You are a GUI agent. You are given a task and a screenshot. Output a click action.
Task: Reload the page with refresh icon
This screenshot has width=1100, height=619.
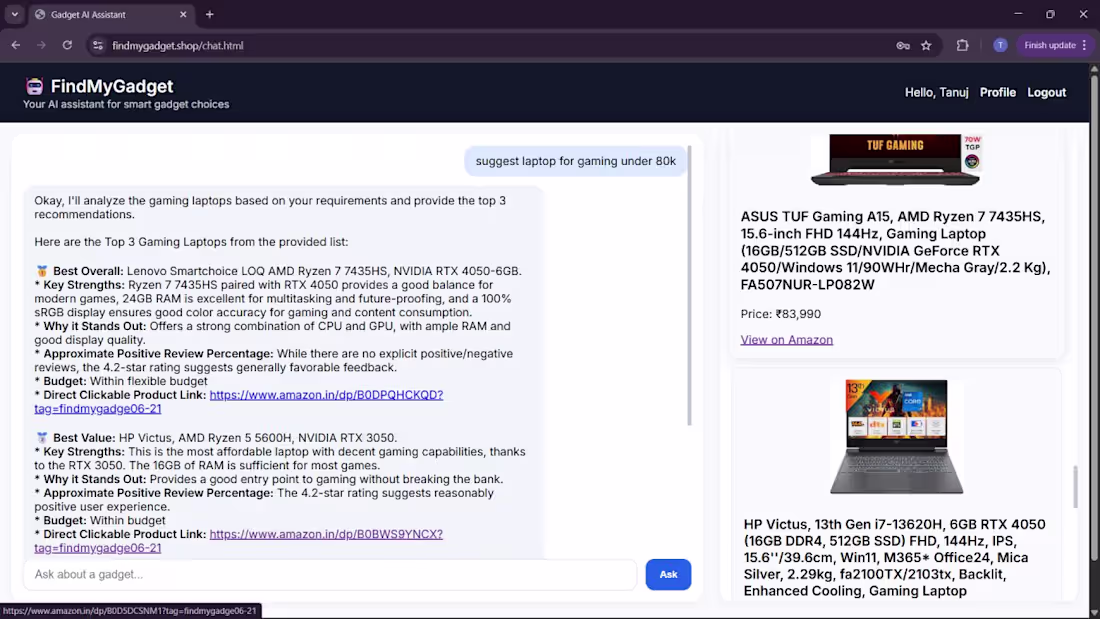[67, 46]
